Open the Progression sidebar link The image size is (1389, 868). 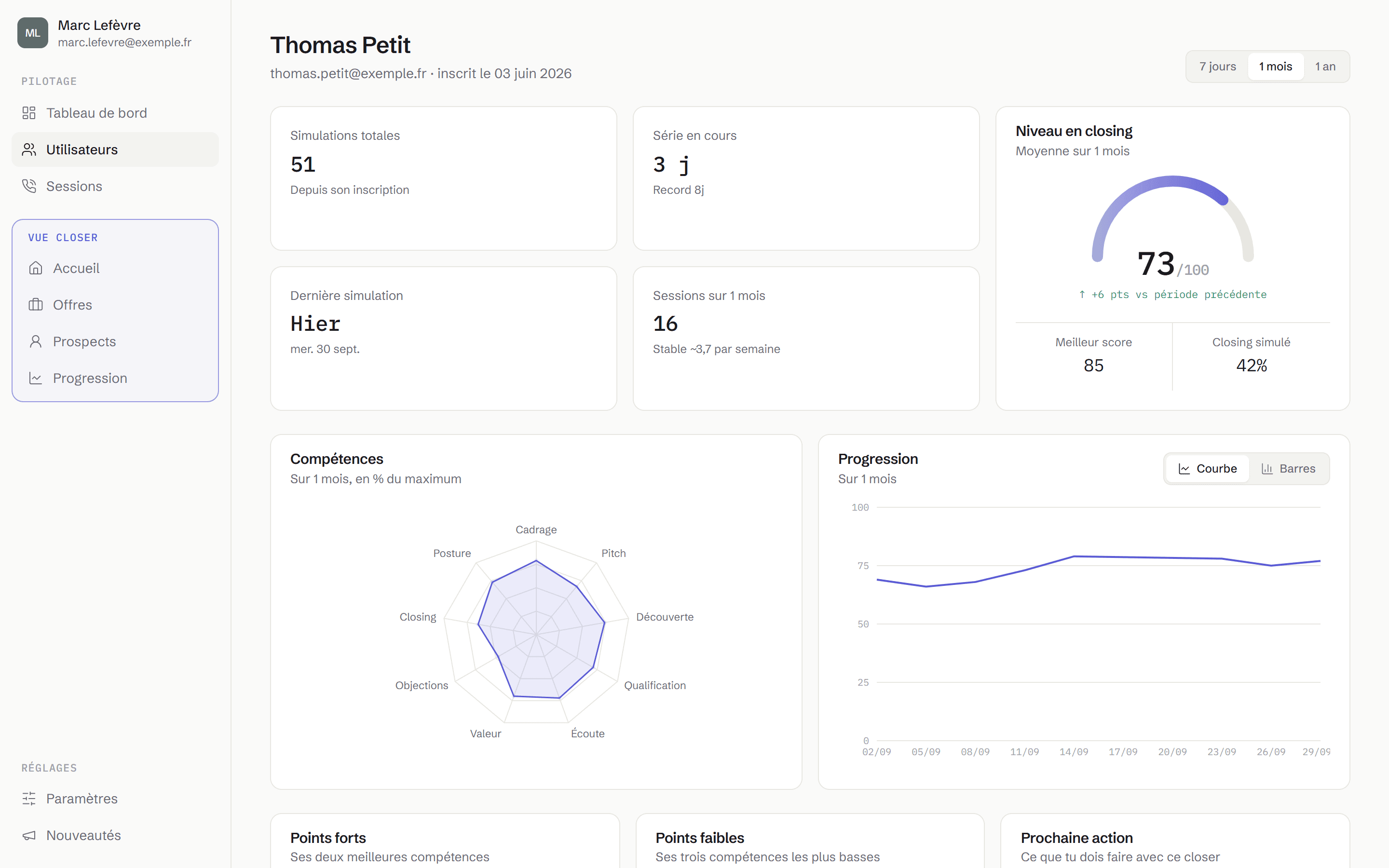click(x=115, y=379)
